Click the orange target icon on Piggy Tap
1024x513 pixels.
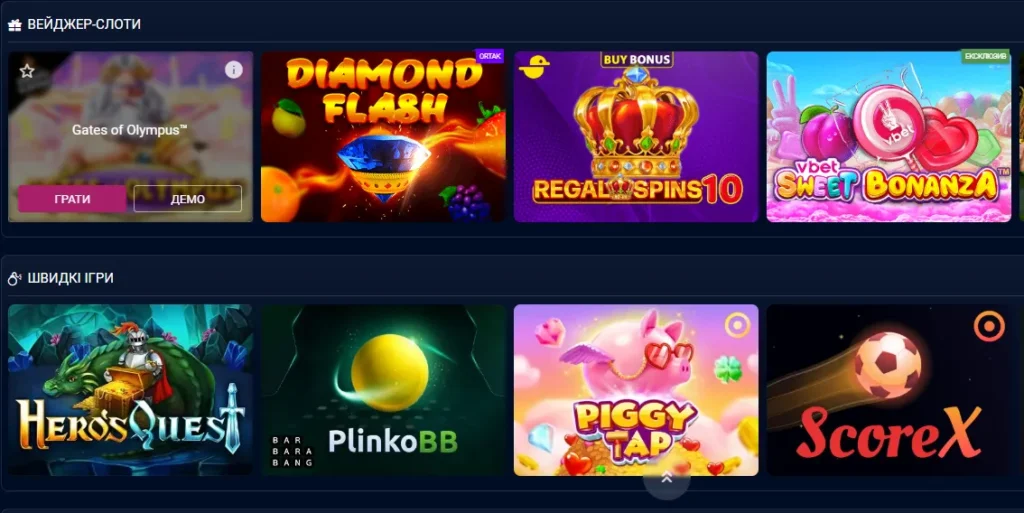click(x=737, y=325)
